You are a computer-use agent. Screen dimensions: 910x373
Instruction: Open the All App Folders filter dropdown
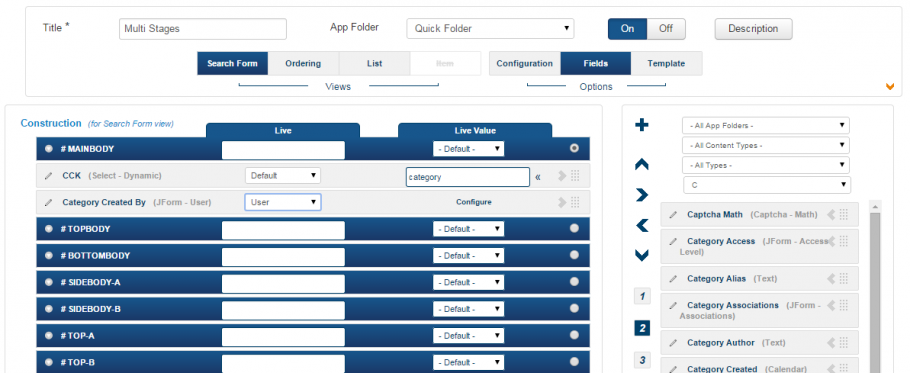[x=766, y=125]
